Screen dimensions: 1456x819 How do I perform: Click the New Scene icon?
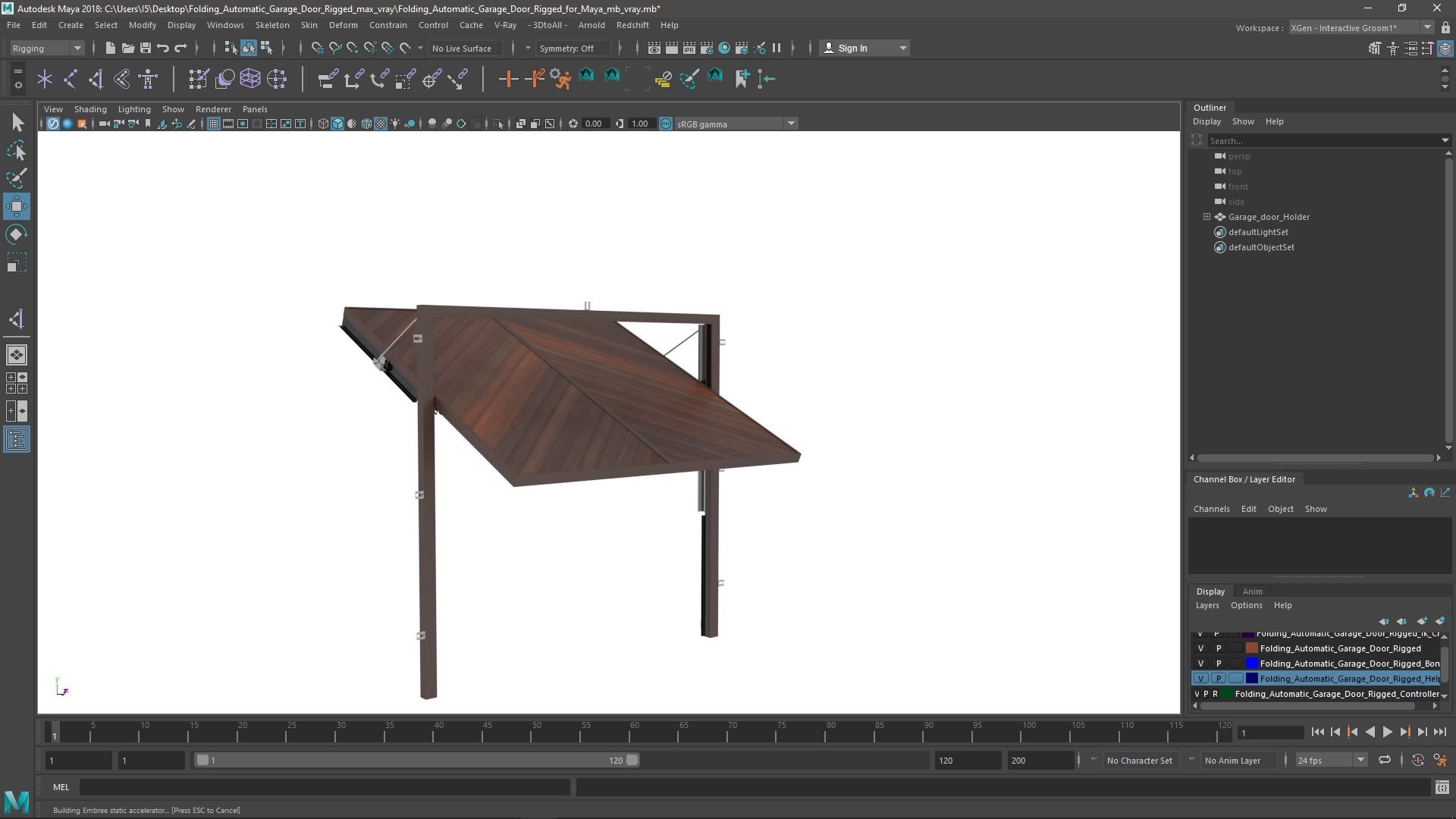pyautogui.click(x=110, y=48)
